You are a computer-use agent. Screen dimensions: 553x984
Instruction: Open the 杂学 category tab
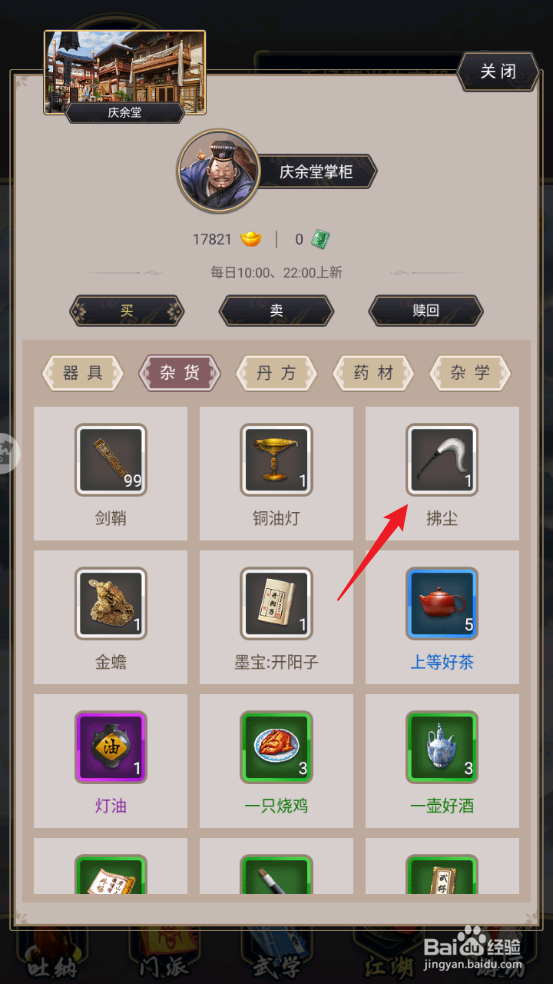pyautogui.click(x=470, y=373)
